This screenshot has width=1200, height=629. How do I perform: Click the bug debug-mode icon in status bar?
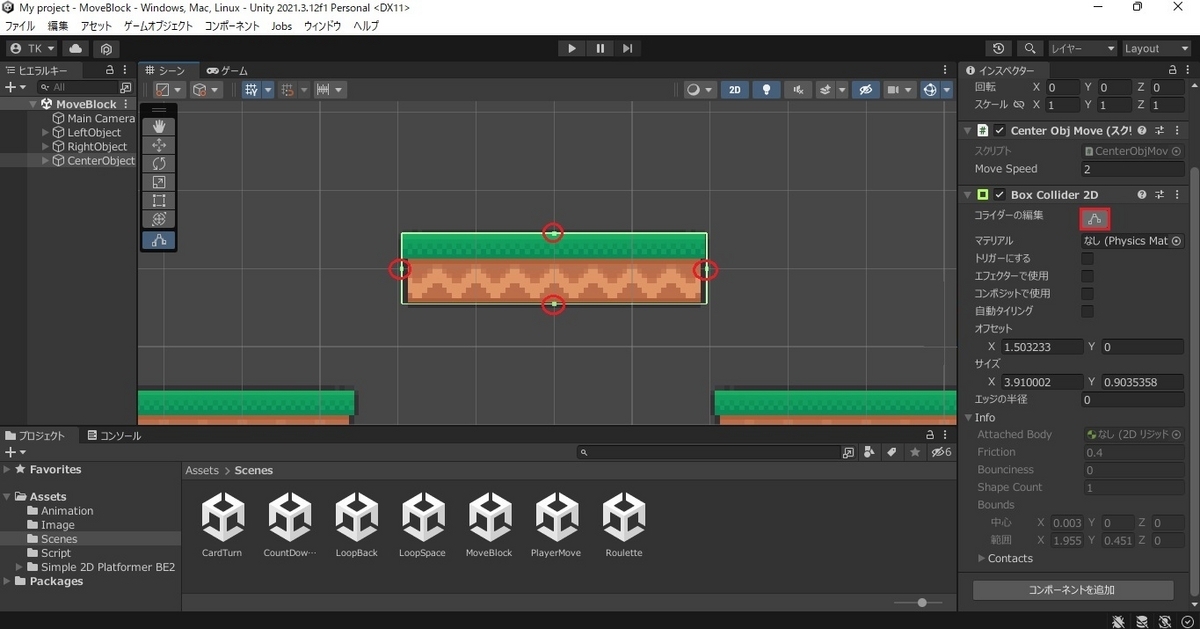click(1118, 621)
